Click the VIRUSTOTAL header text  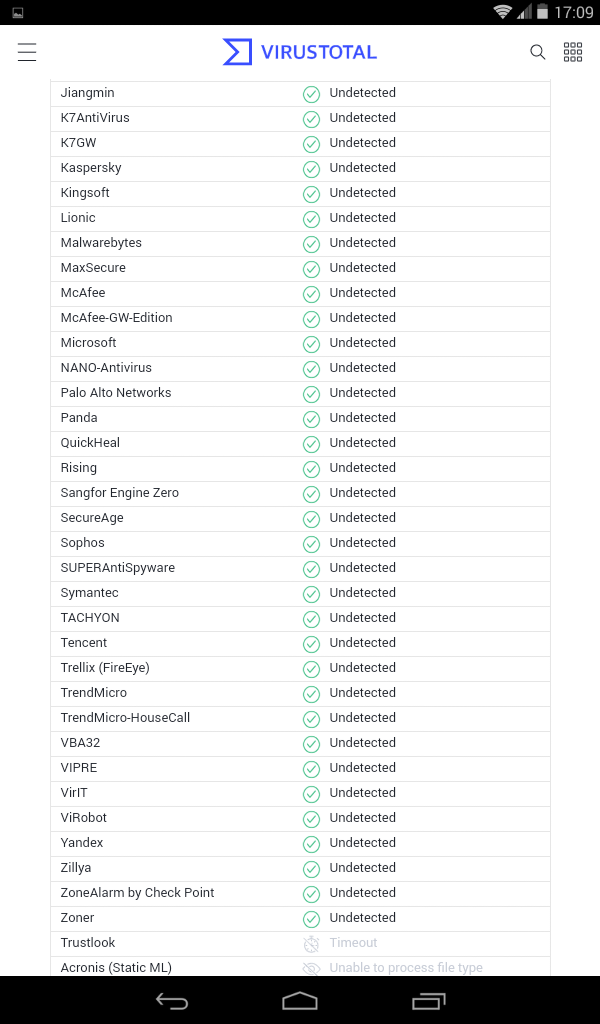[x=319, y=52]
